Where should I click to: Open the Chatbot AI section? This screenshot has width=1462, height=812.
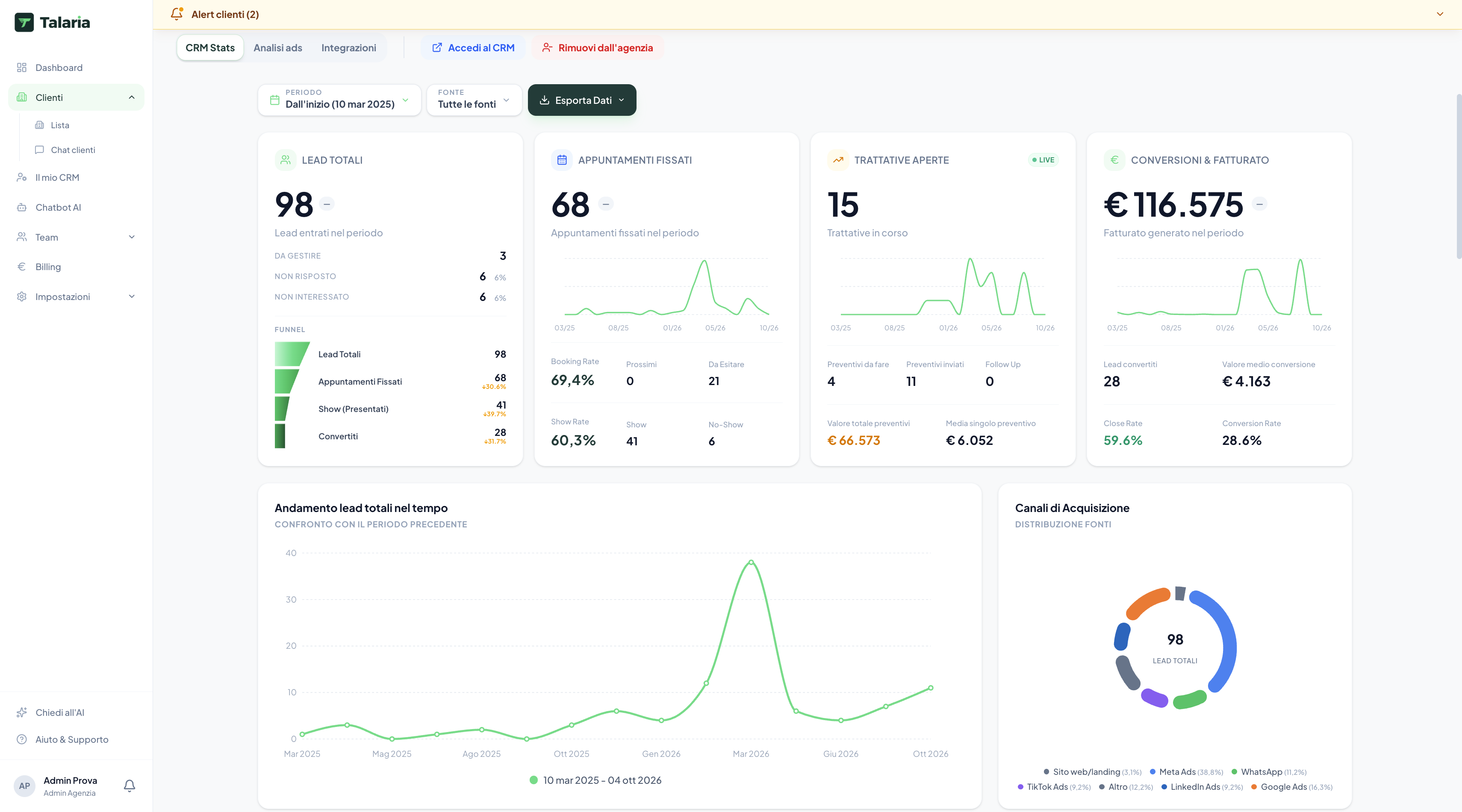tap(76, 207)
